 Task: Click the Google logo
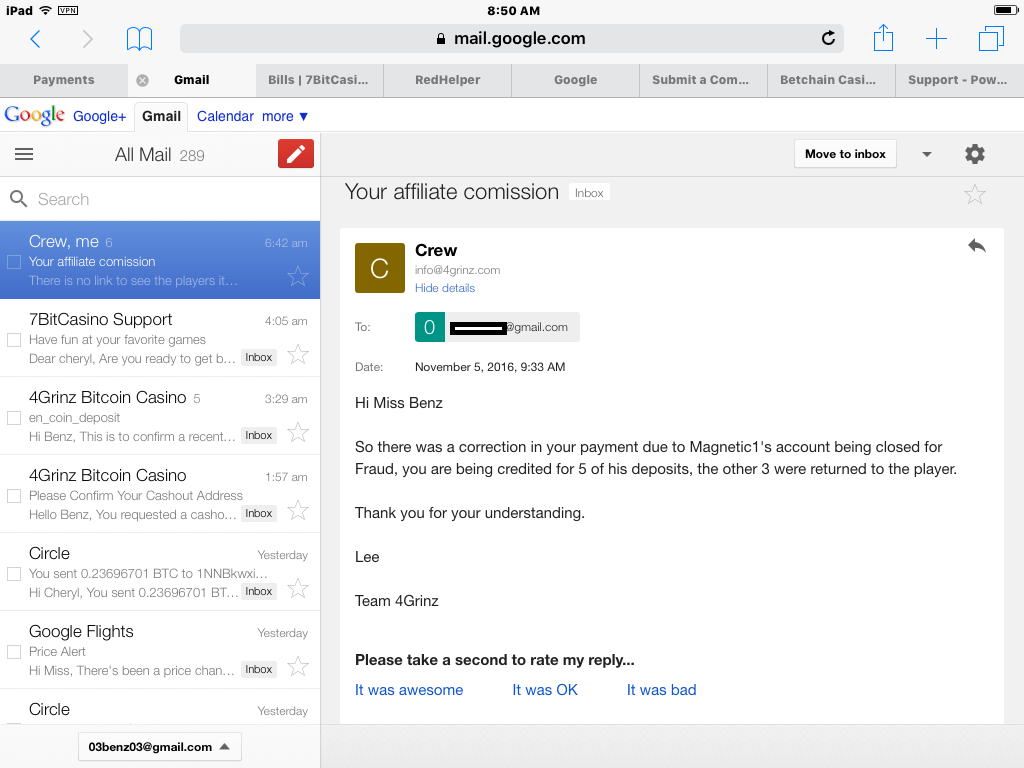(35, 116)
